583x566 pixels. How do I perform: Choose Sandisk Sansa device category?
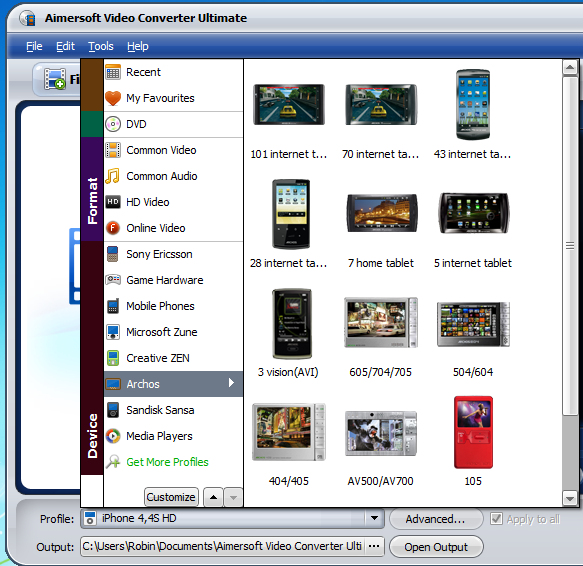pos(173,410)
